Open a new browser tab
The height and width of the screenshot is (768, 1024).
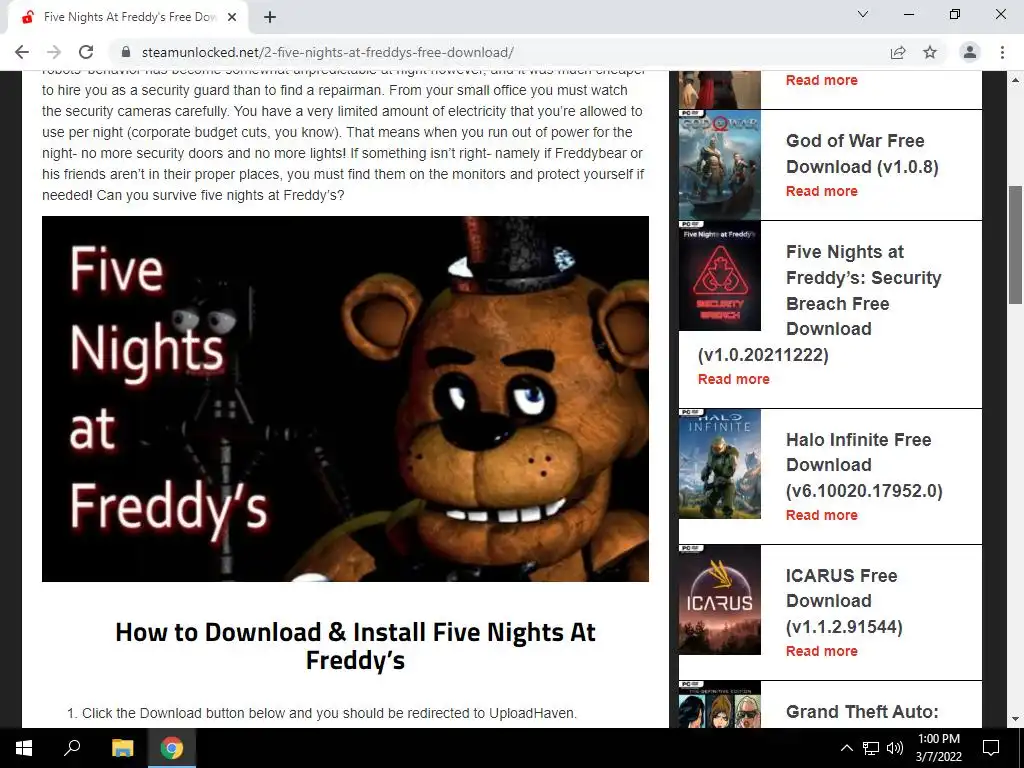click(270, 17)
